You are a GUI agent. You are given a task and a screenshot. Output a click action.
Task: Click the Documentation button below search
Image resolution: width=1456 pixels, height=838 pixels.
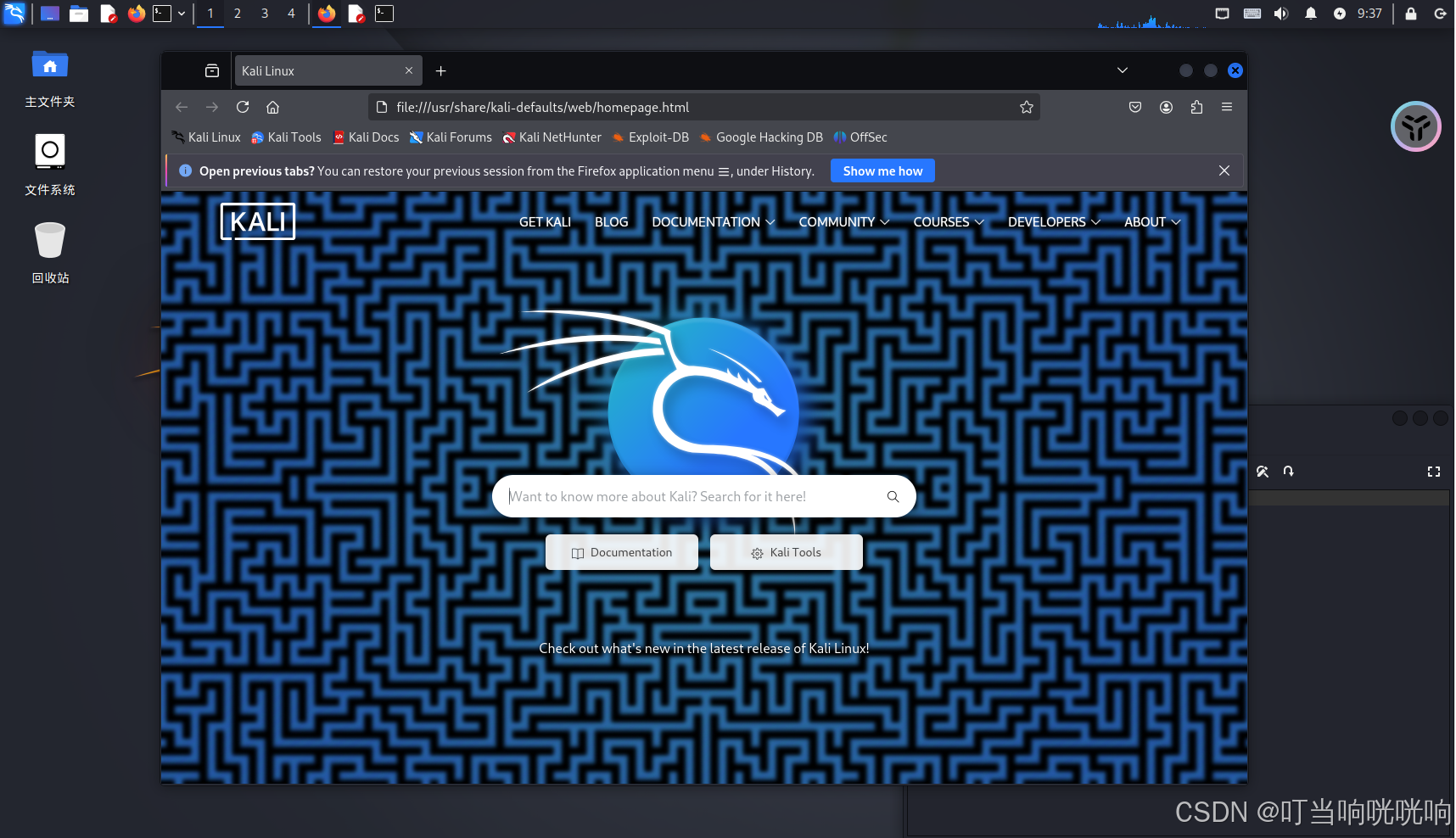click(622, 552)
